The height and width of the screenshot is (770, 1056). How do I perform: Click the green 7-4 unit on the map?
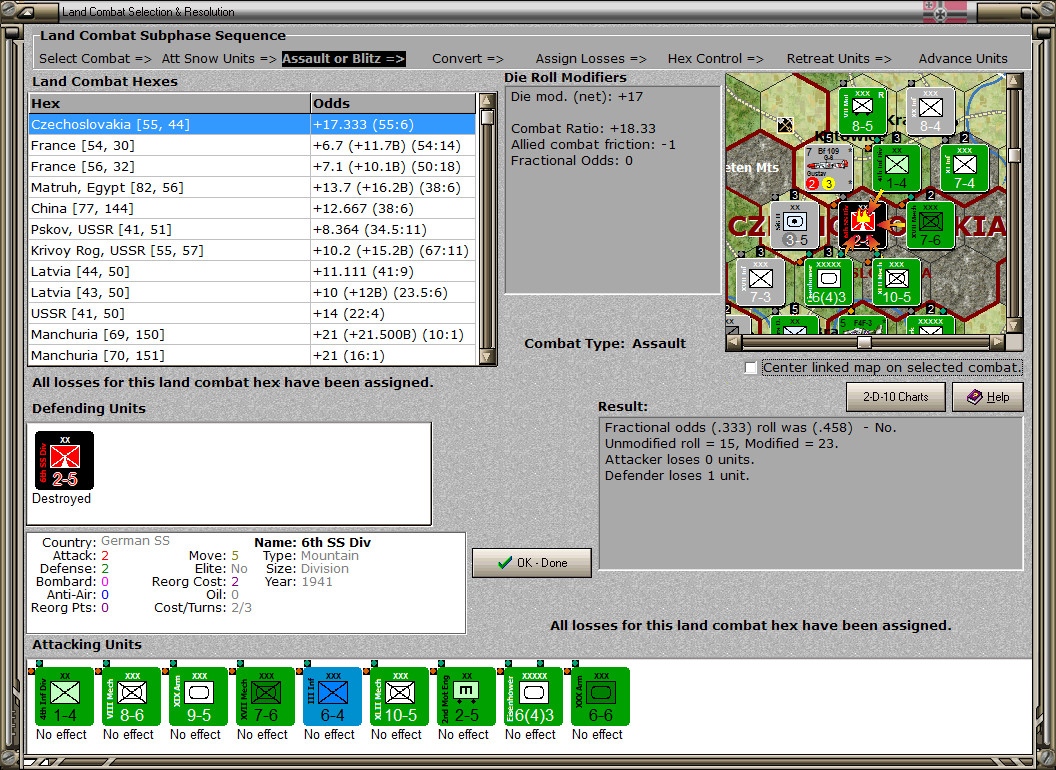pyautogui.click(x=964, y=168)
